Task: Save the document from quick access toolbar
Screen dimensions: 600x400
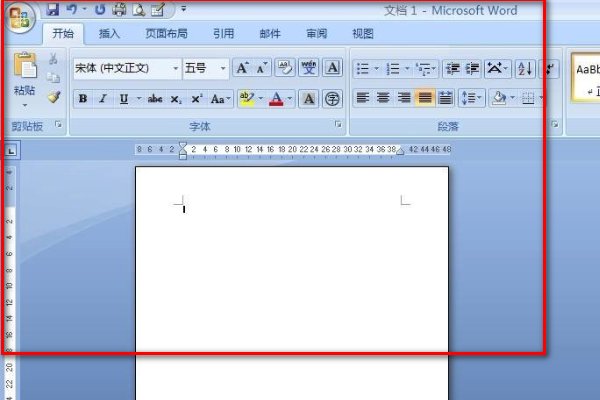Action: tap(53, 9)
